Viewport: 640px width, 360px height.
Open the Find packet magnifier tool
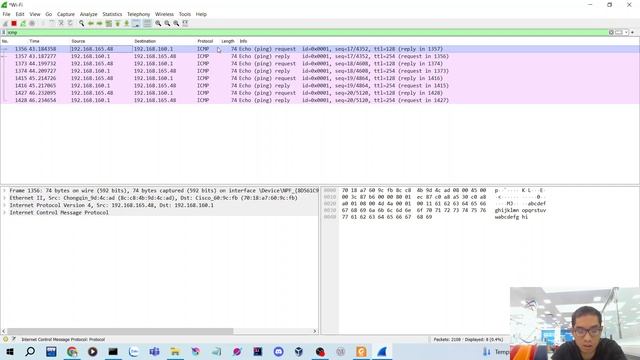[82, 24]
